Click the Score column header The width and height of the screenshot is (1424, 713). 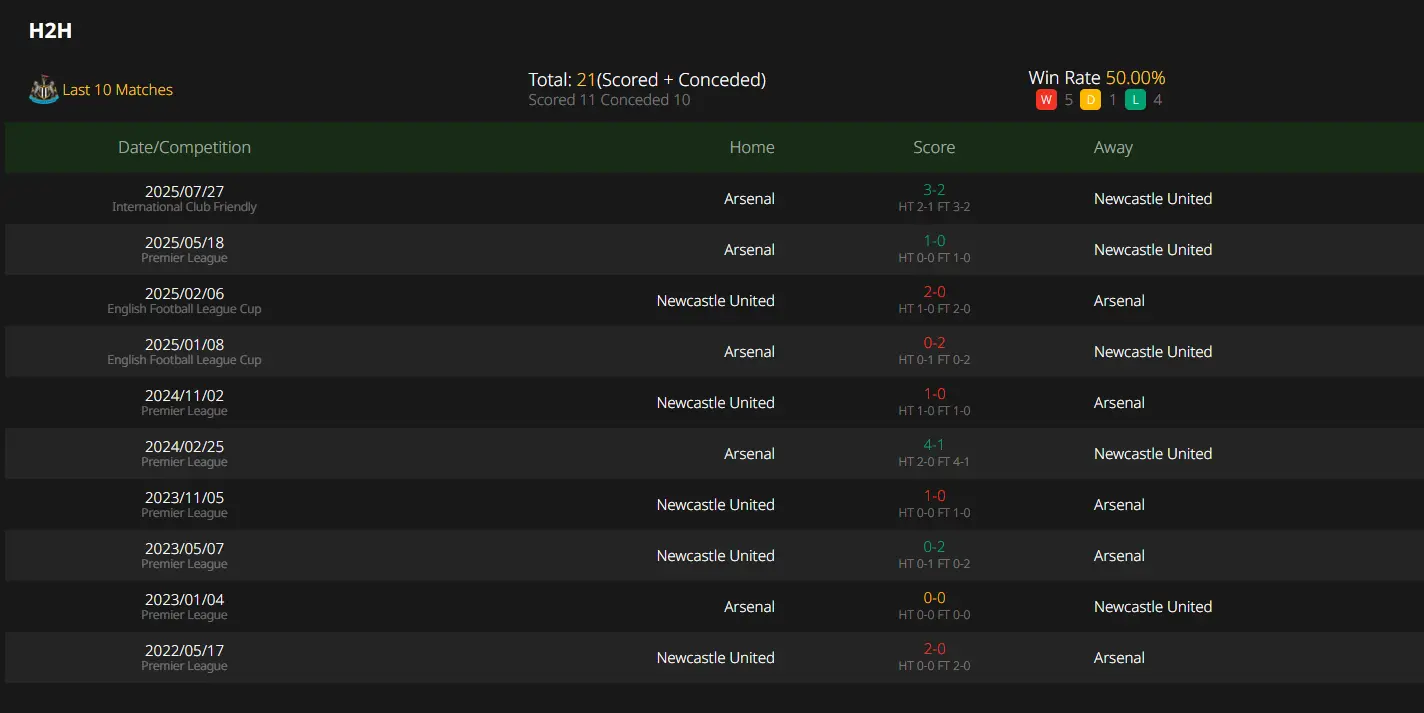tap(934, 147)
